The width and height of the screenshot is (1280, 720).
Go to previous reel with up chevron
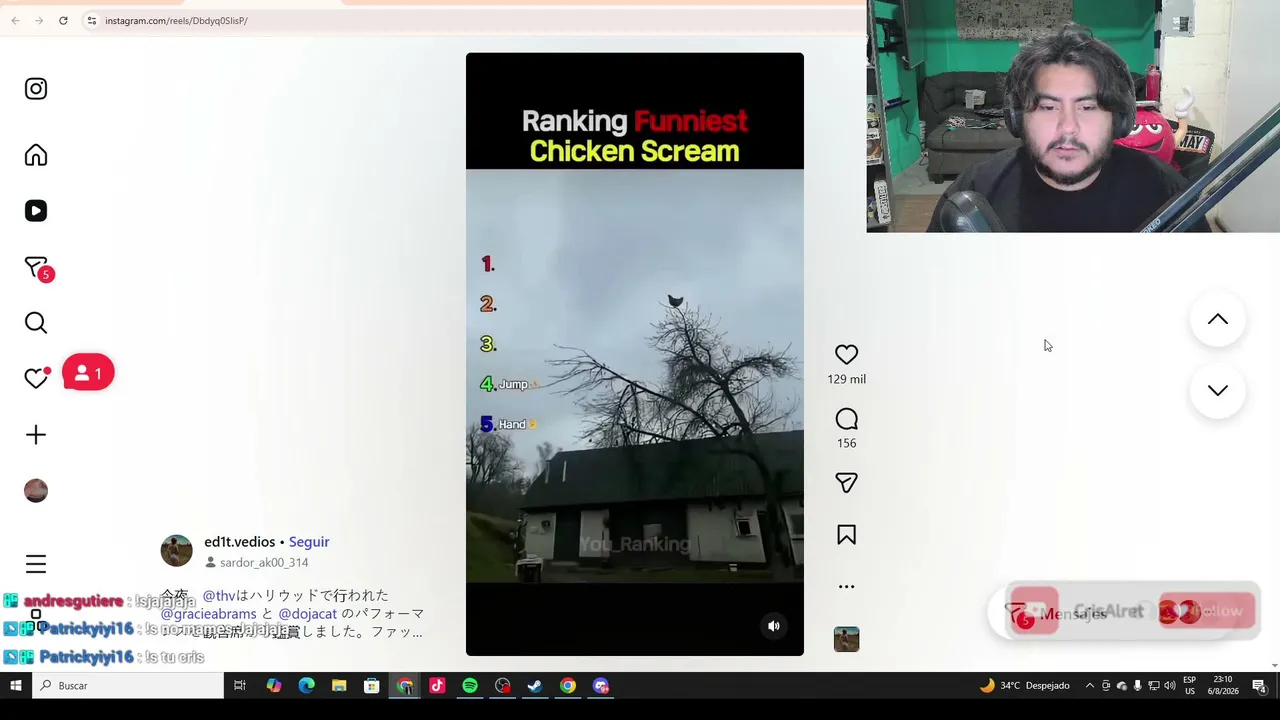click(1217, 320)
